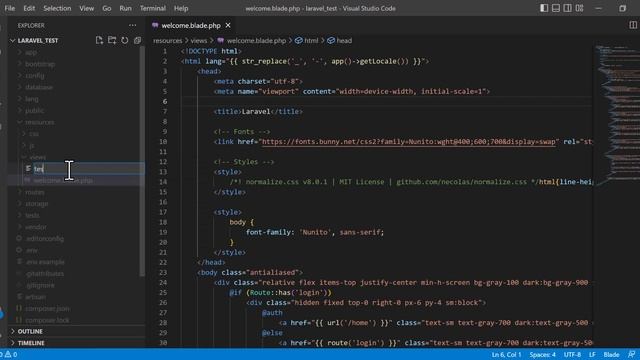This screenshot has height=360, width=640.
Task: Expand the storage folder
Action: (36, 203)
